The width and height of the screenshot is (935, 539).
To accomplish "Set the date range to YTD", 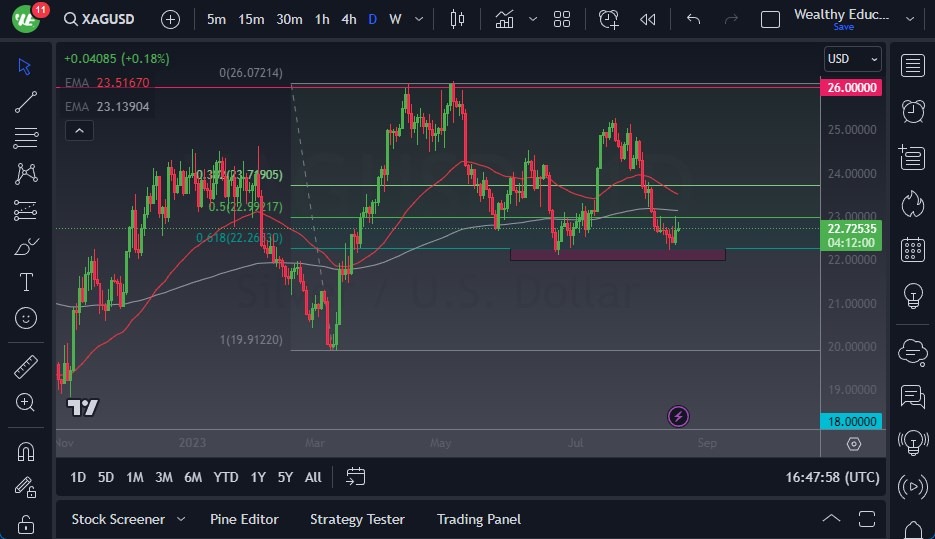I will click(x=226, y=477).
